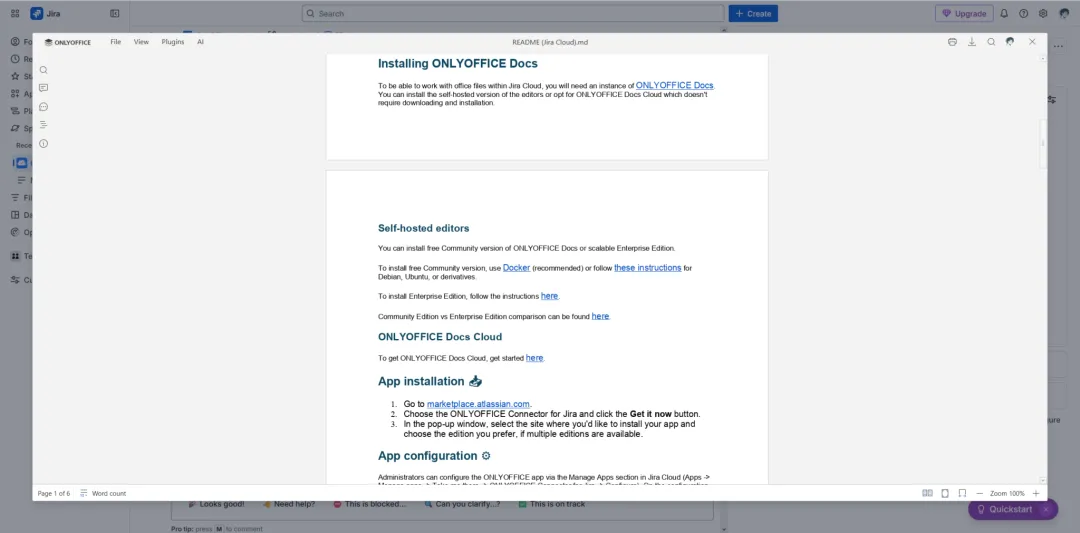
Task: Click the user avatar in ONLYOFFICE header
Action: pyautogui.click(x=1010, y=42)
